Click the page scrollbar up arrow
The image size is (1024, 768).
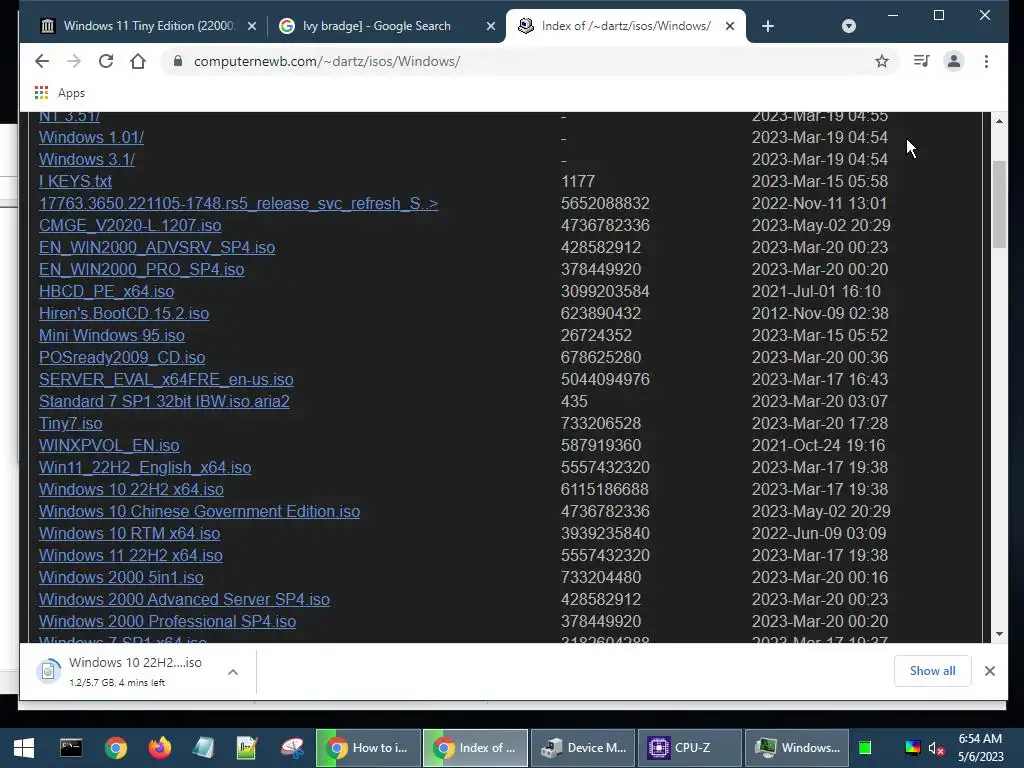pos(999,121)
